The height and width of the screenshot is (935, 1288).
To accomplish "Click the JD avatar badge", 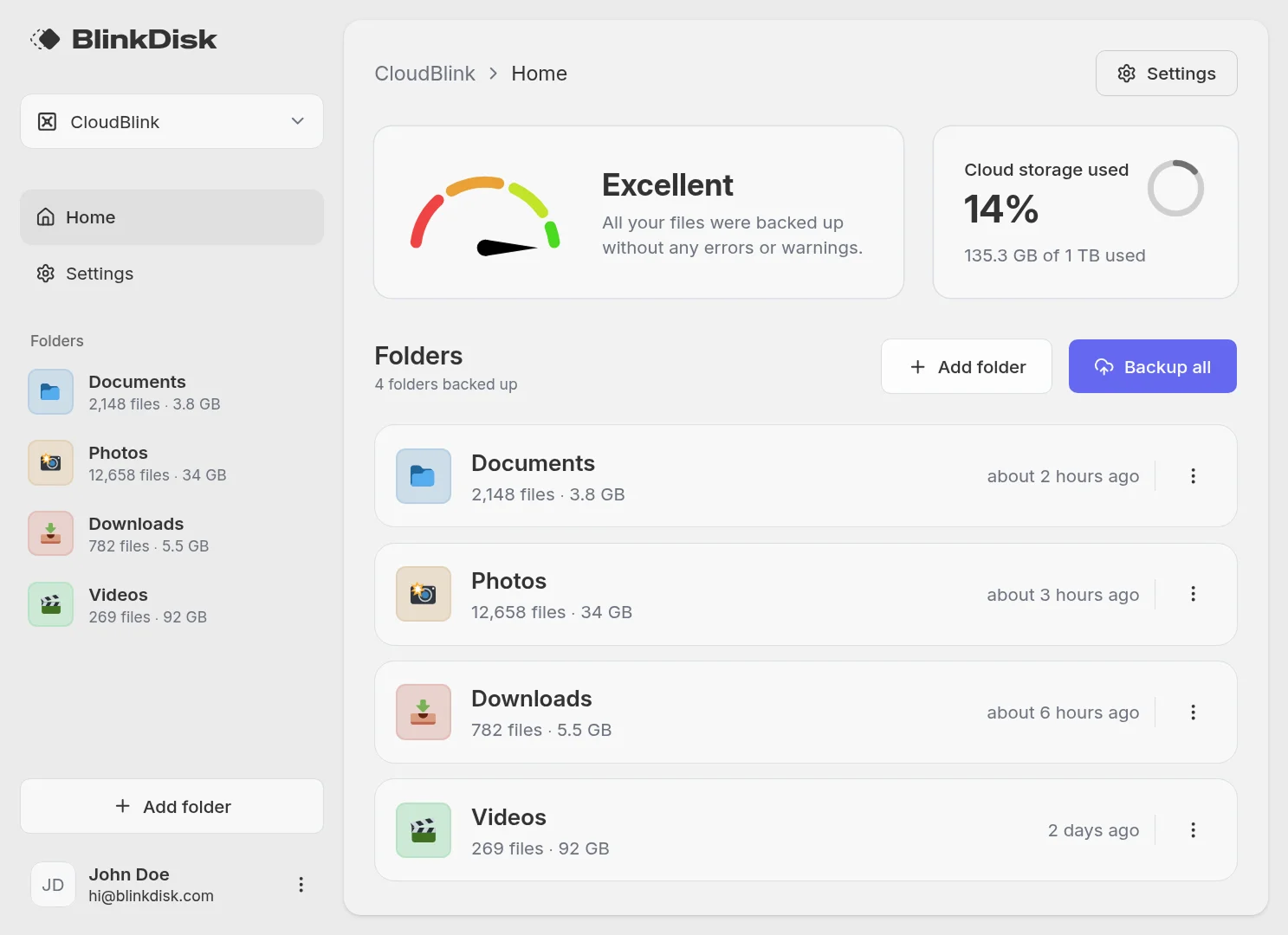I will pos(52,884).
